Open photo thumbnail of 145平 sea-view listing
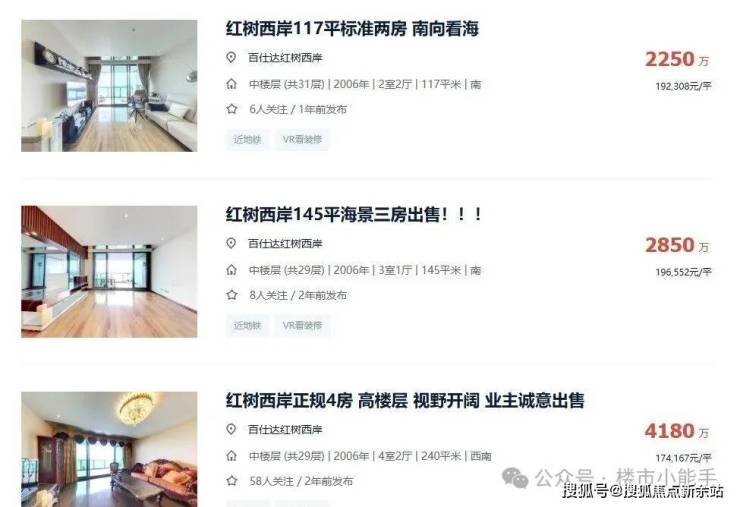The width and height of the screenshot is (740, 507). (x=109, y=271)
